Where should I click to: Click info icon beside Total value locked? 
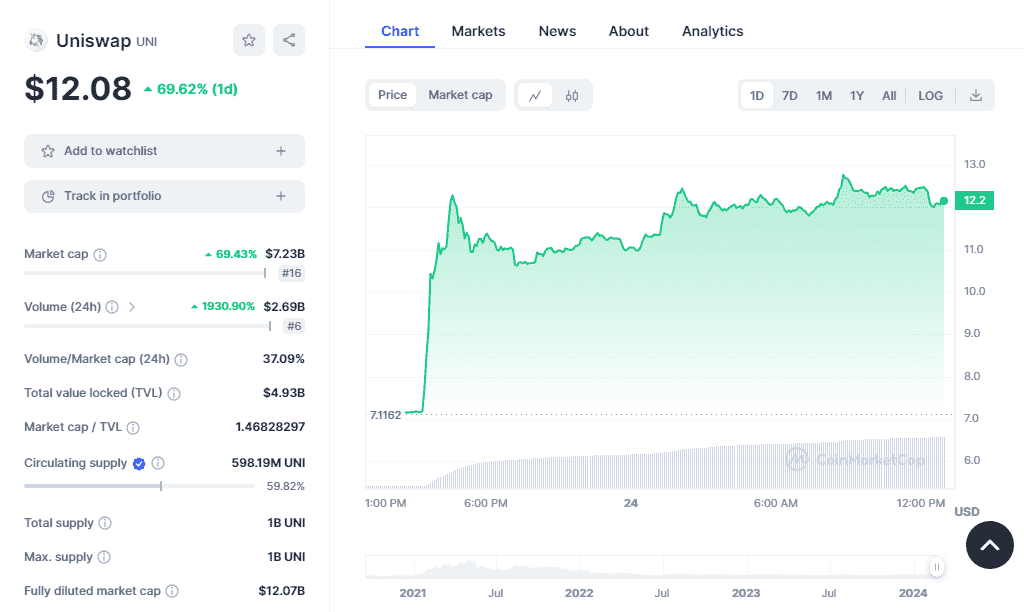pyautogui.click(x=175, y=394)
